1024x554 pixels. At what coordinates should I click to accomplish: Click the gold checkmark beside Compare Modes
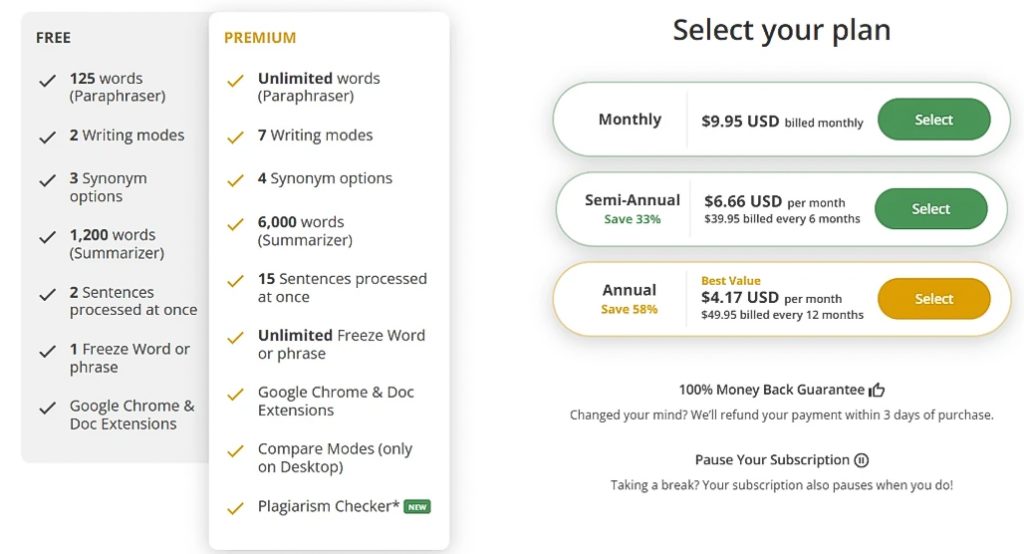235,451
